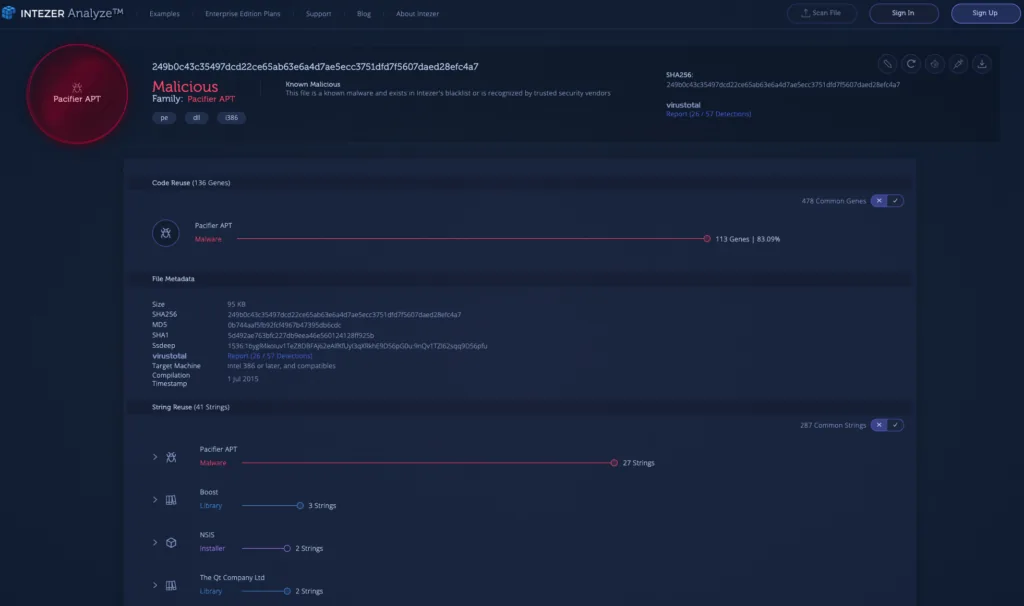Open About Intezer page
This screenshot has height=606, width=1024.
click(x=417, y=14)
